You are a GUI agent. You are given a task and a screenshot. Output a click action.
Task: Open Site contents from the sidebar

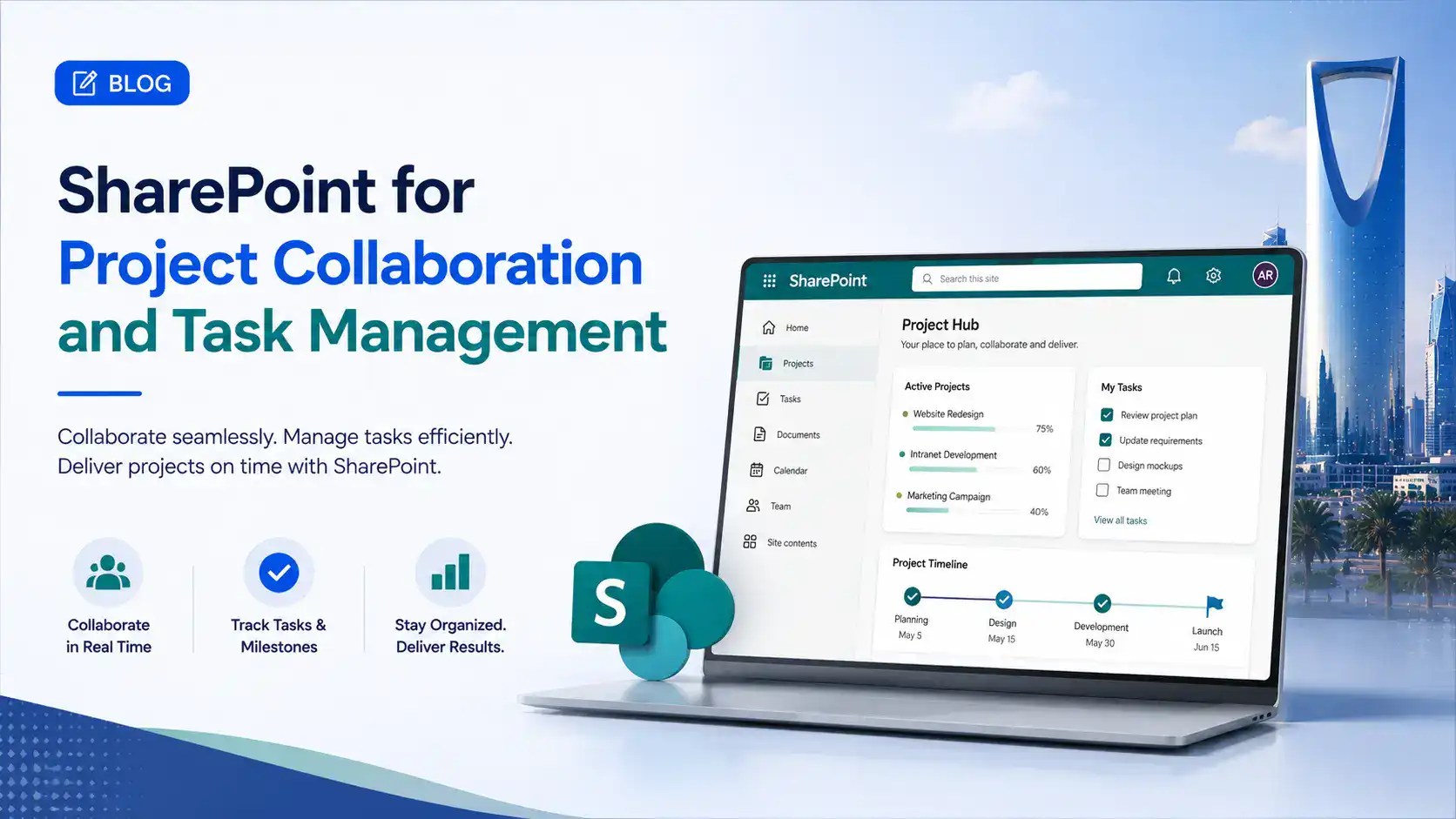[x=792, y=542]
